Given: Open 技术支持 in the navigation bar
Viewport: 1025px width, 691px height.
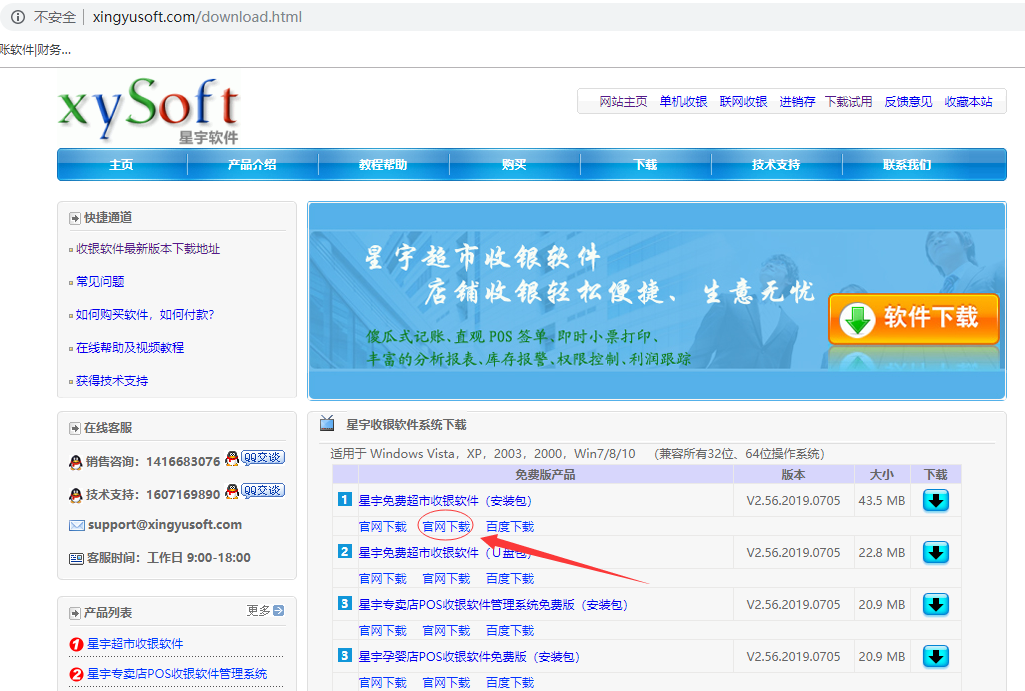Looking at the screenshot, I should coord(776,165).
